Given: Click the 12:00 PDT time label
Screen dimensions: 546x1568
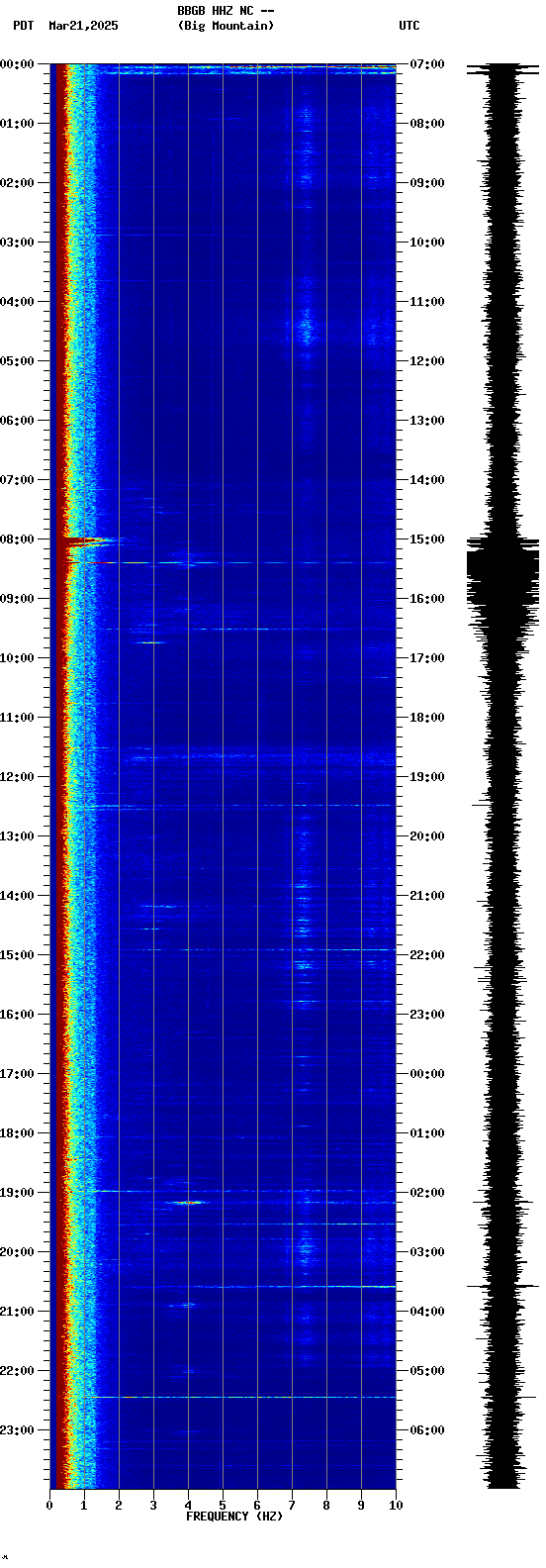Looking at the screenshot, I should [18, 777].
